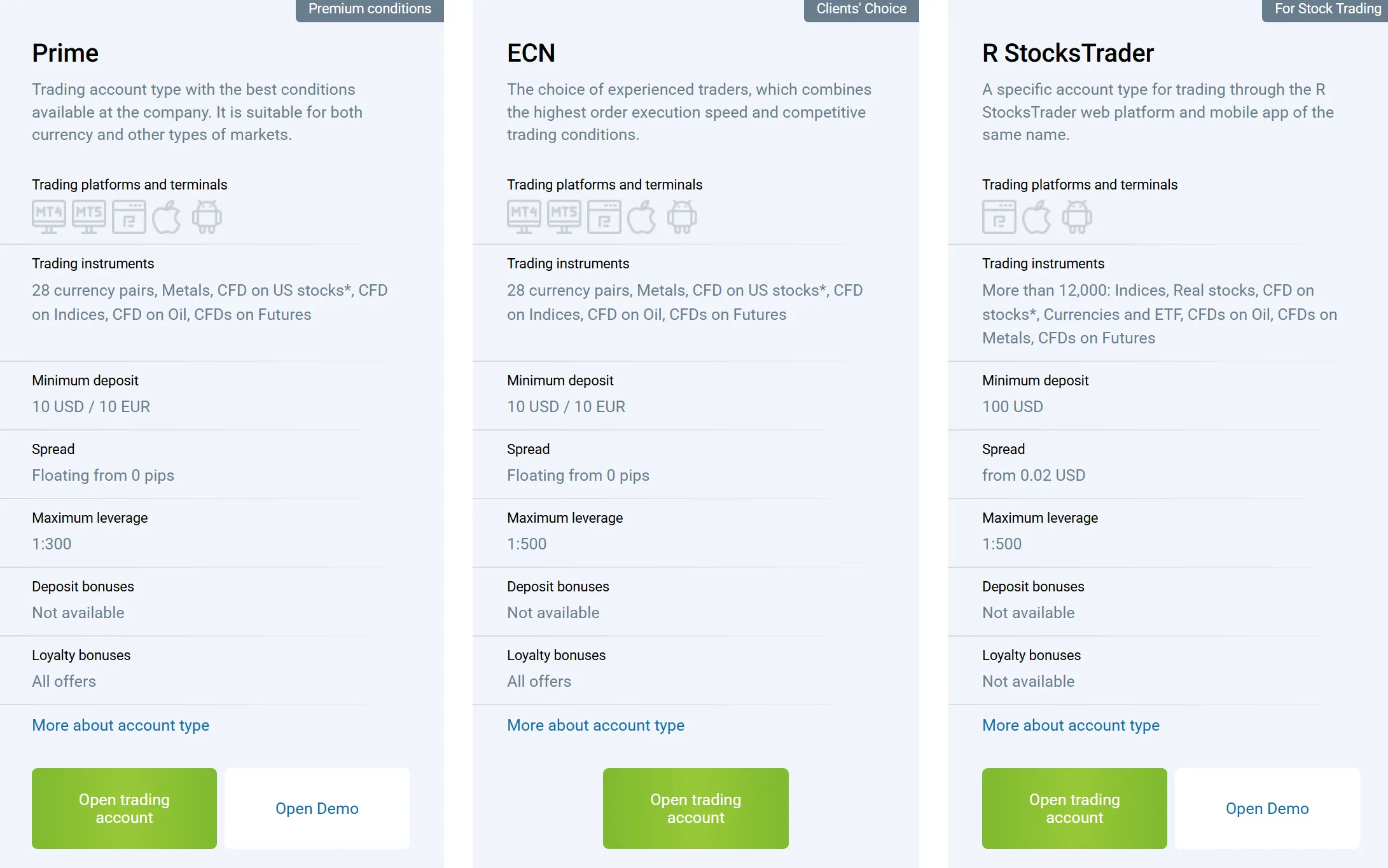1388x868 pixels.
Task: Select the R web terminal icon under R StocksTrader
Action: [999, 217]
